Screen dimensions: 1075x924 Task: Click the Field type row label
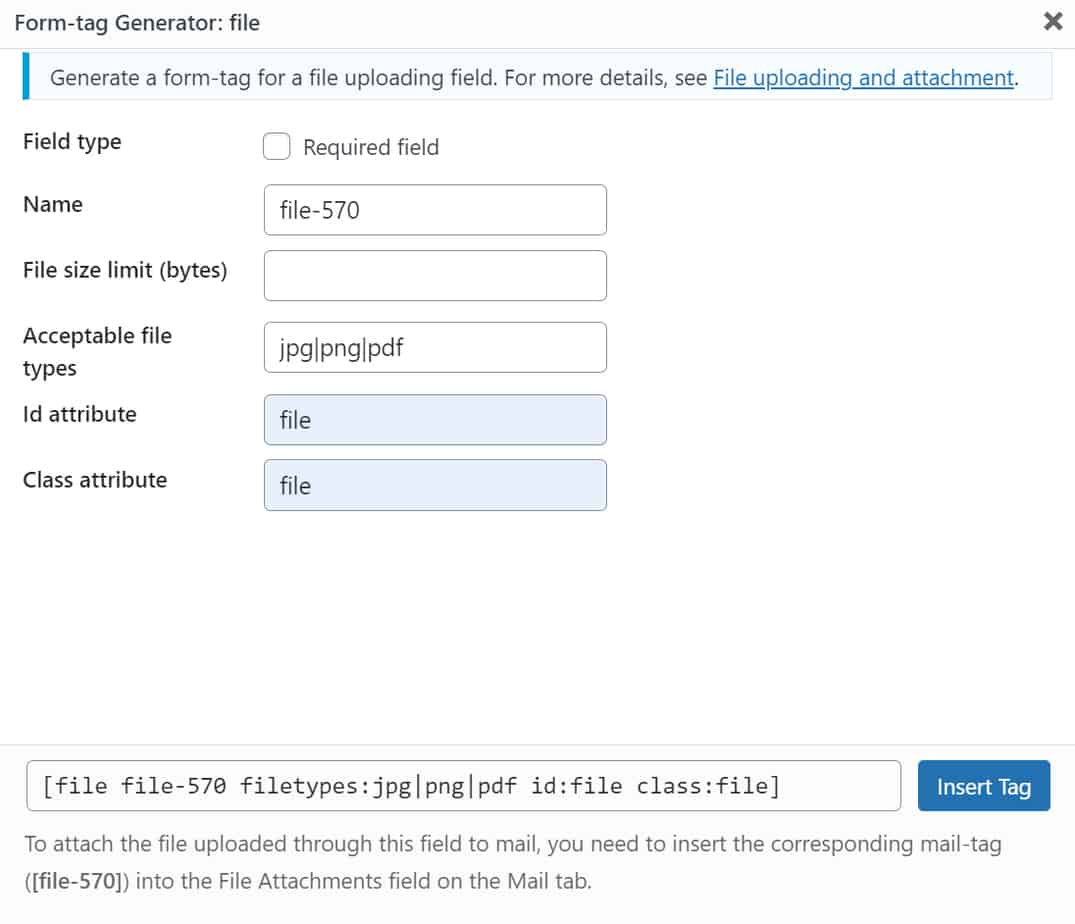[71, 141]
